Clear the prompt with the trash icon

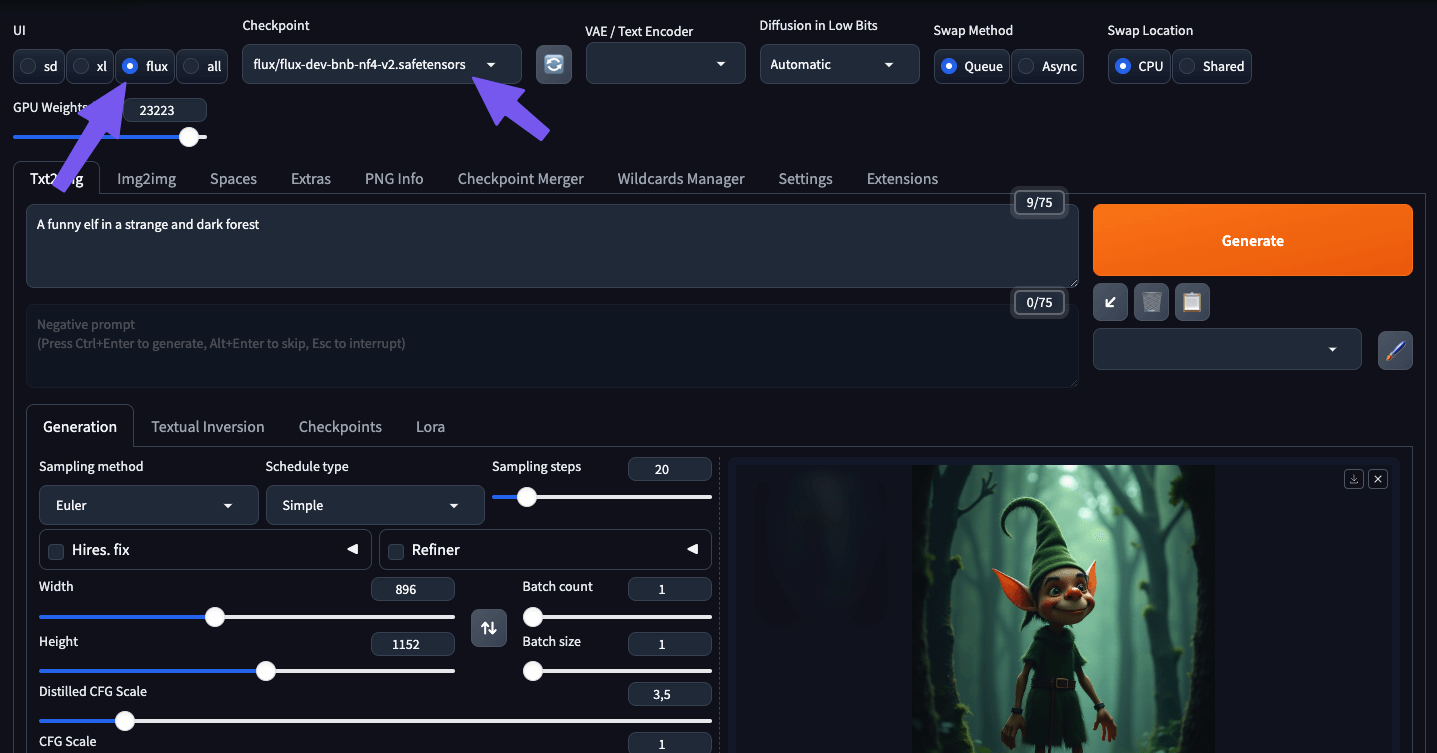(x=1151, y=301)
